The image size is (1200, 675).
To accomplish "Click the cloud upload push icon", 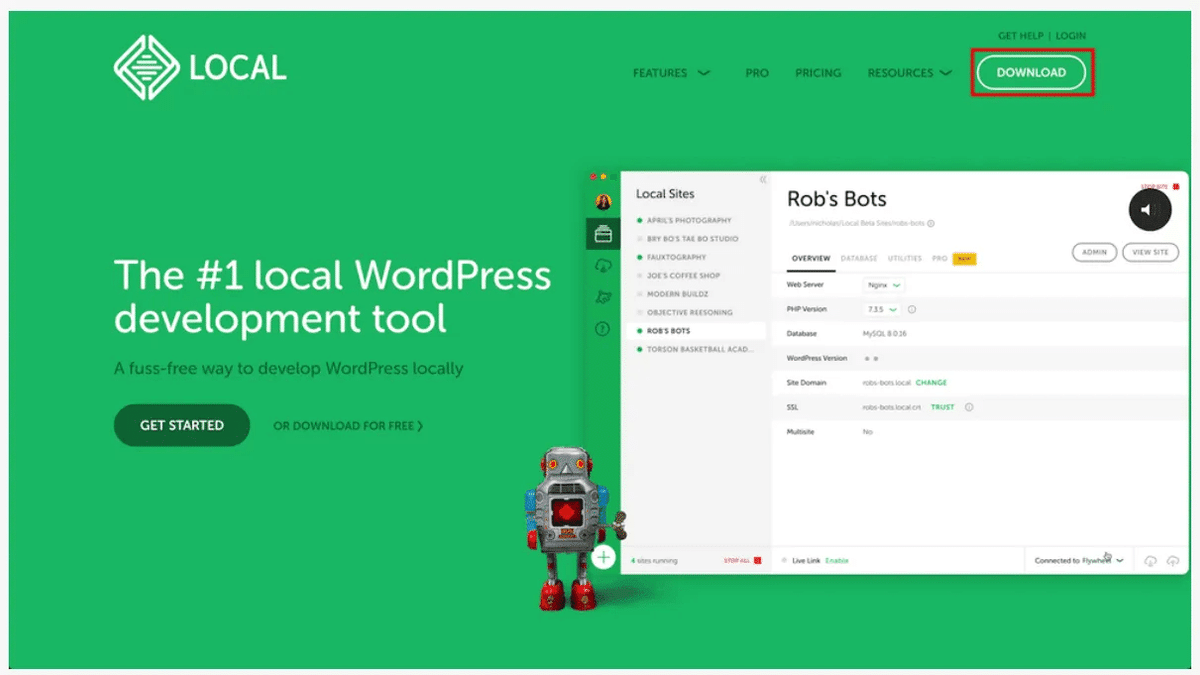I will [x=1173, y=561].
